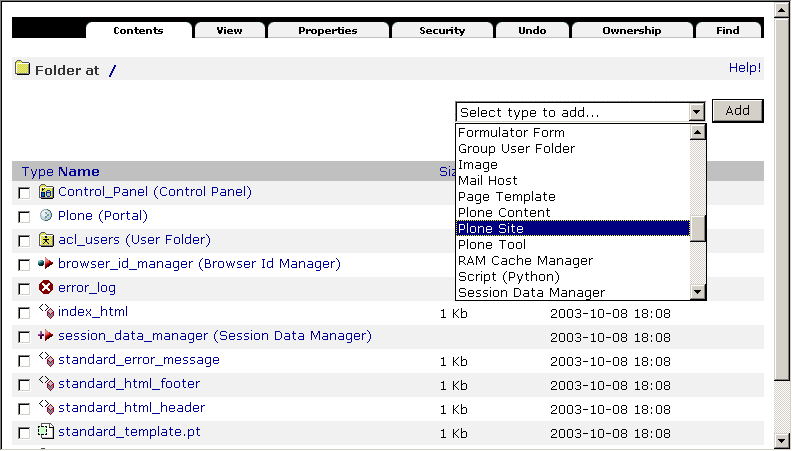Screen dimensions: 792x451
Task: Pick Image in the add list
Action: [x=573, y=165]
